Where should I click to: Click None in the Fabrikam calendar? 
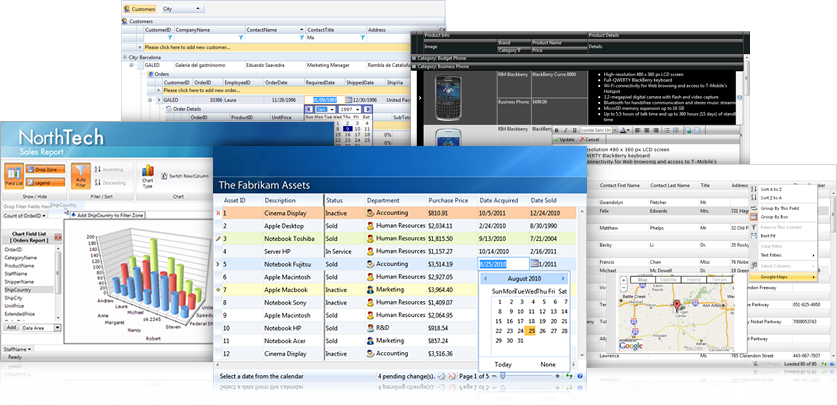coord(548,365)
